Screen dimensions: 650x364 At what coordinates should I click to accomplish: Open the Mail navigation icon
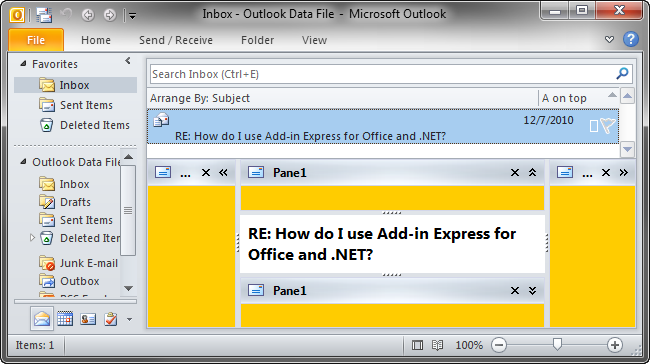pos(42,319)
